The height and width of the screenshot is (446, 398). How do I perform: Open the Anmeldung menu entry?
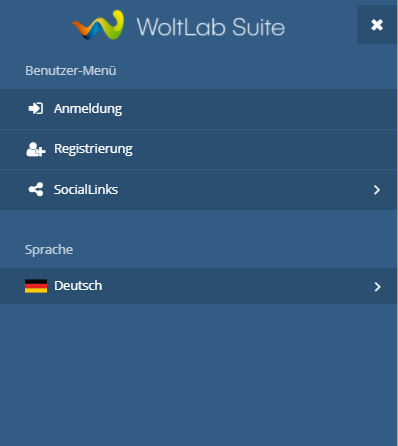tap(198, 109)
